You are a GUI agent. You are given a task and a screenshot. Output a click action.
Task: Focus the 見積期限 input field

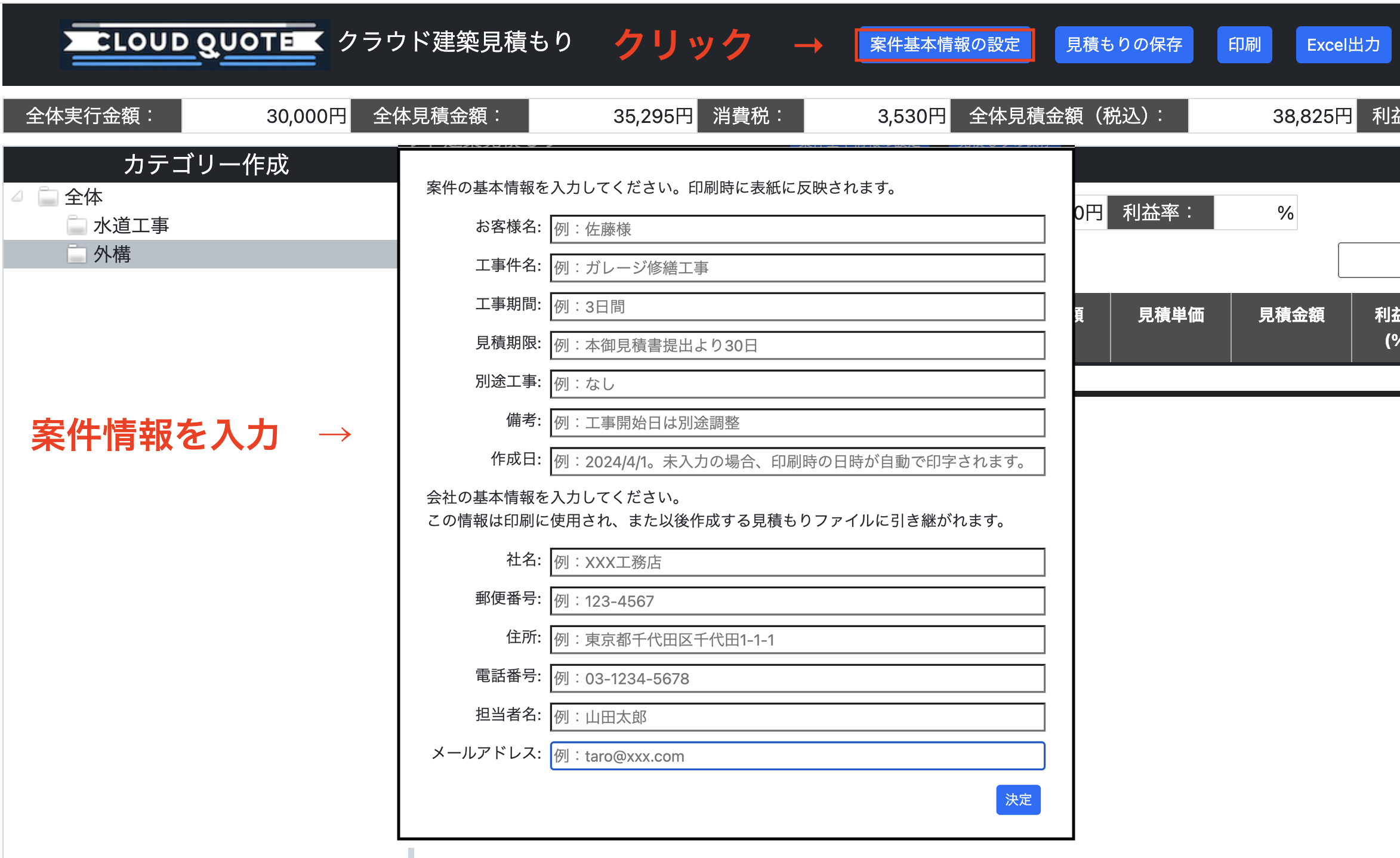[797, 345]
